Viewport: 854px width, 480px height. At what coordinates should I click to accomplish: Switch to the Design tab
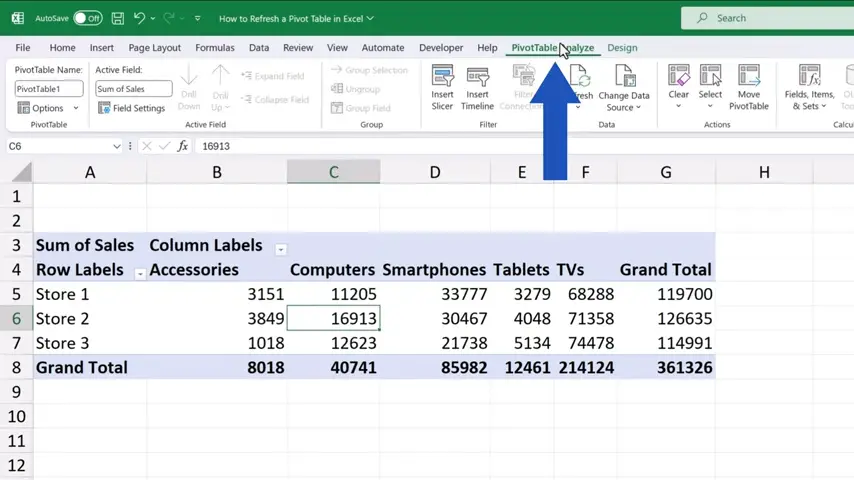click(622, 47)
